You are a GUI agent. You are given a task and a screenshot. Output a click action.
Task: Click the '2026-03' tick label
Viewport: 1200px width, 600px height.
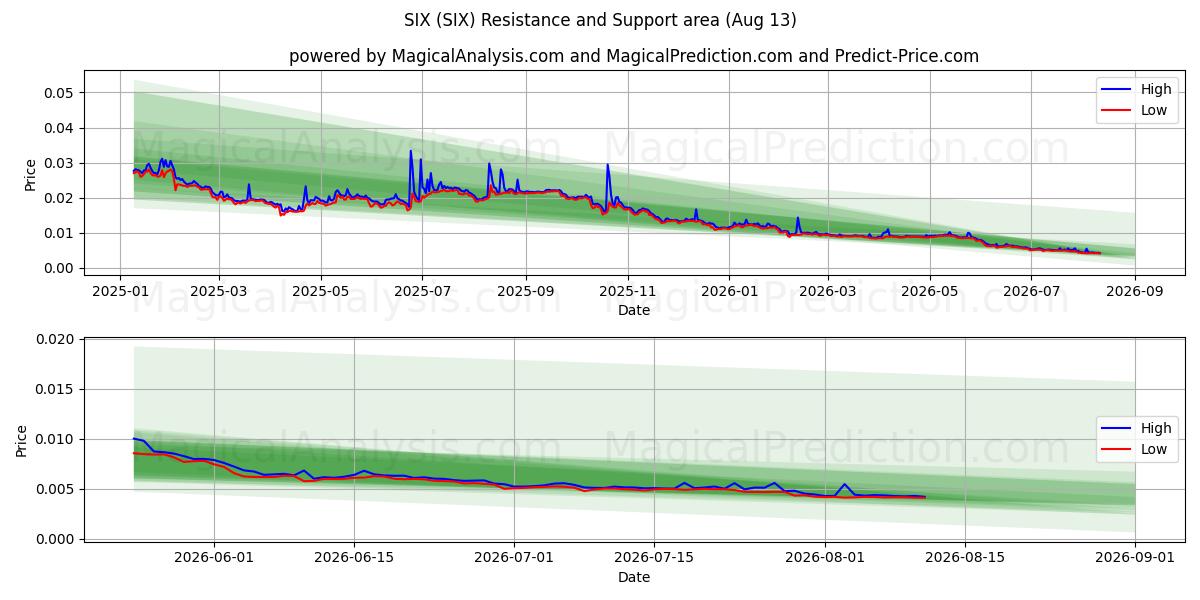pos(828,291)
